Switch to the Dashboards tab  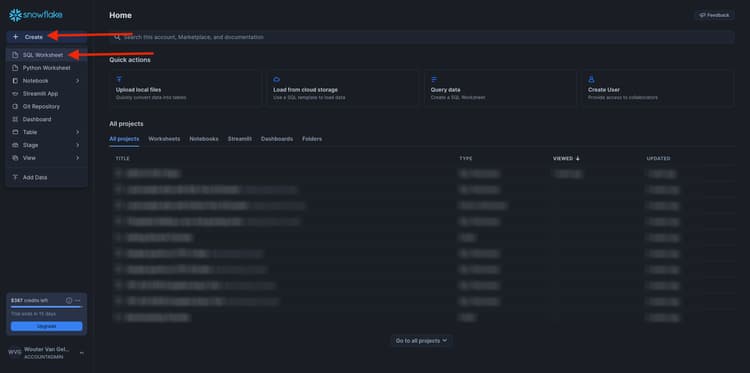pyautogui.click(x=277, y=139)
